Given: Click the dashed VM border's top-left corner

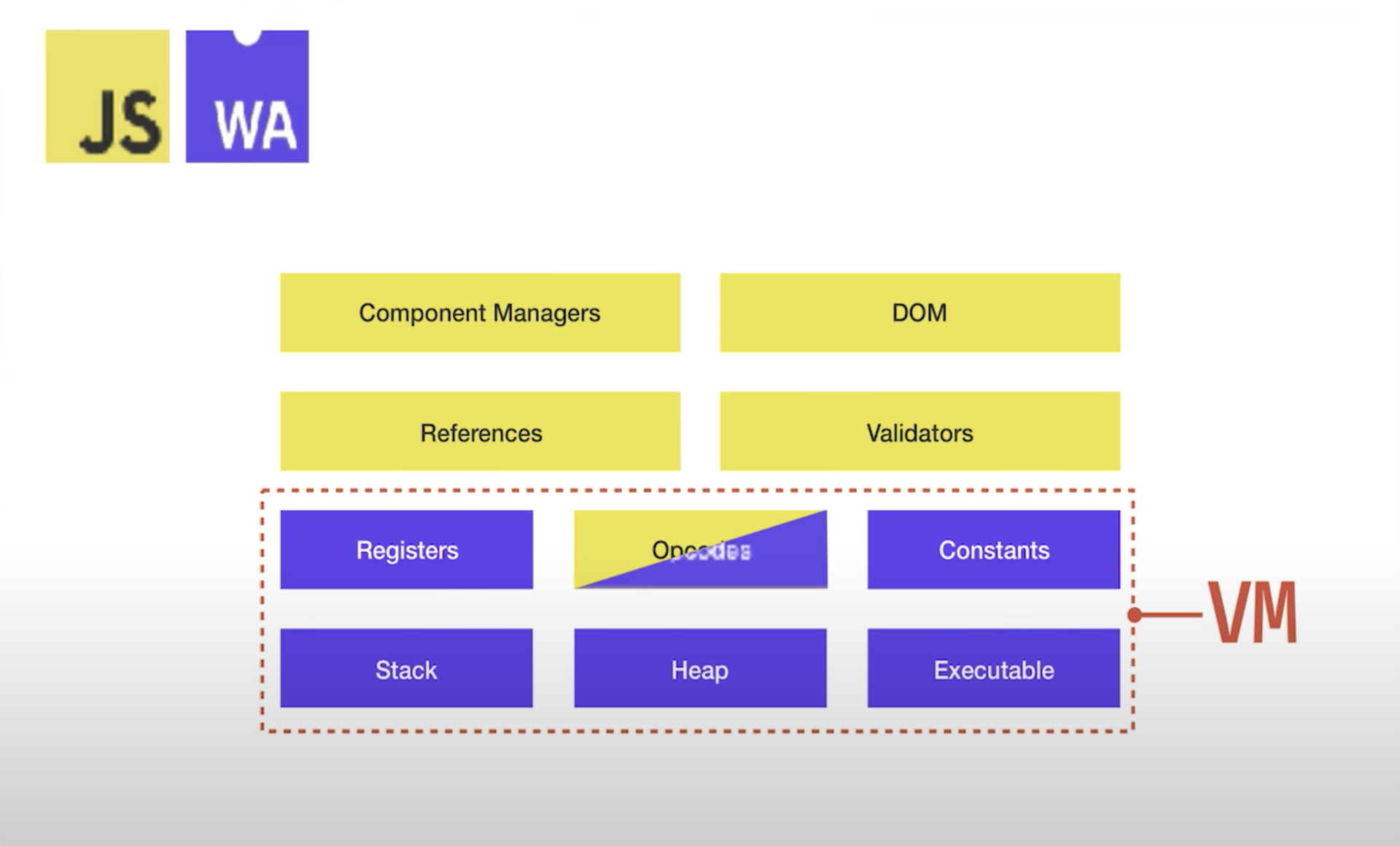Looking at the screenshot, I should [x=262, y=491].
